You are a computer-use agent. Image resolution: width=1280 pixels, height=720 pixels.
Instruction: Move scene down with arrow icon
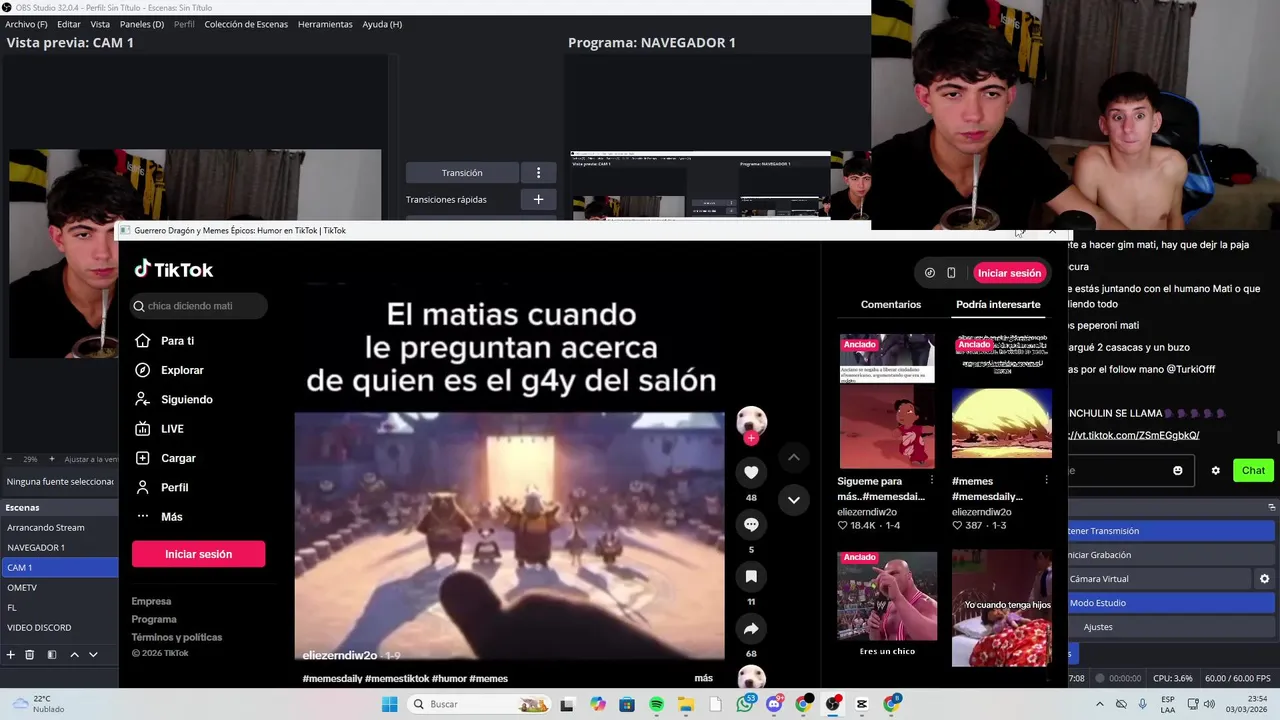(x=93, y=655)
